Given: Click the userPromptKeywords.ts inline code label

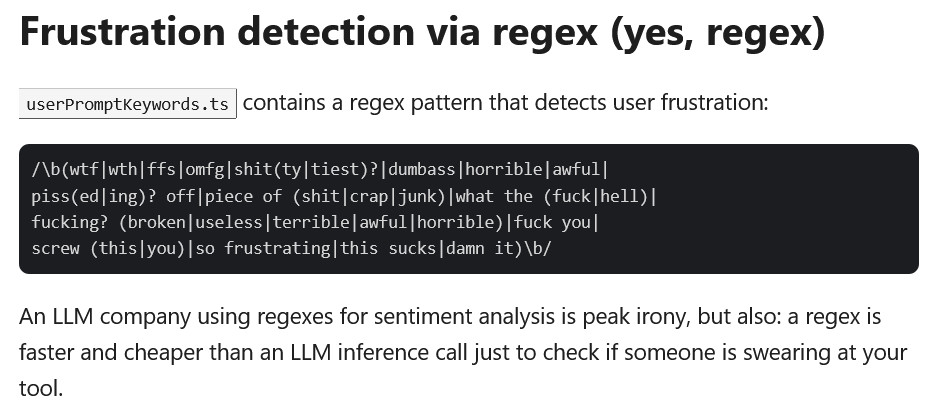Looking at the screenshot, I should 127,104.
